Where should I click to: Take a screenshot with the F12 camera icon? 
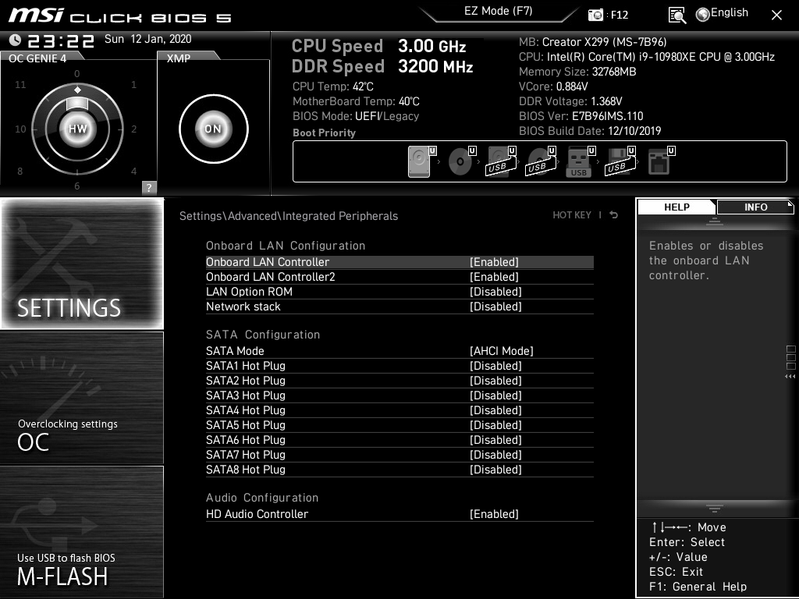595,15
